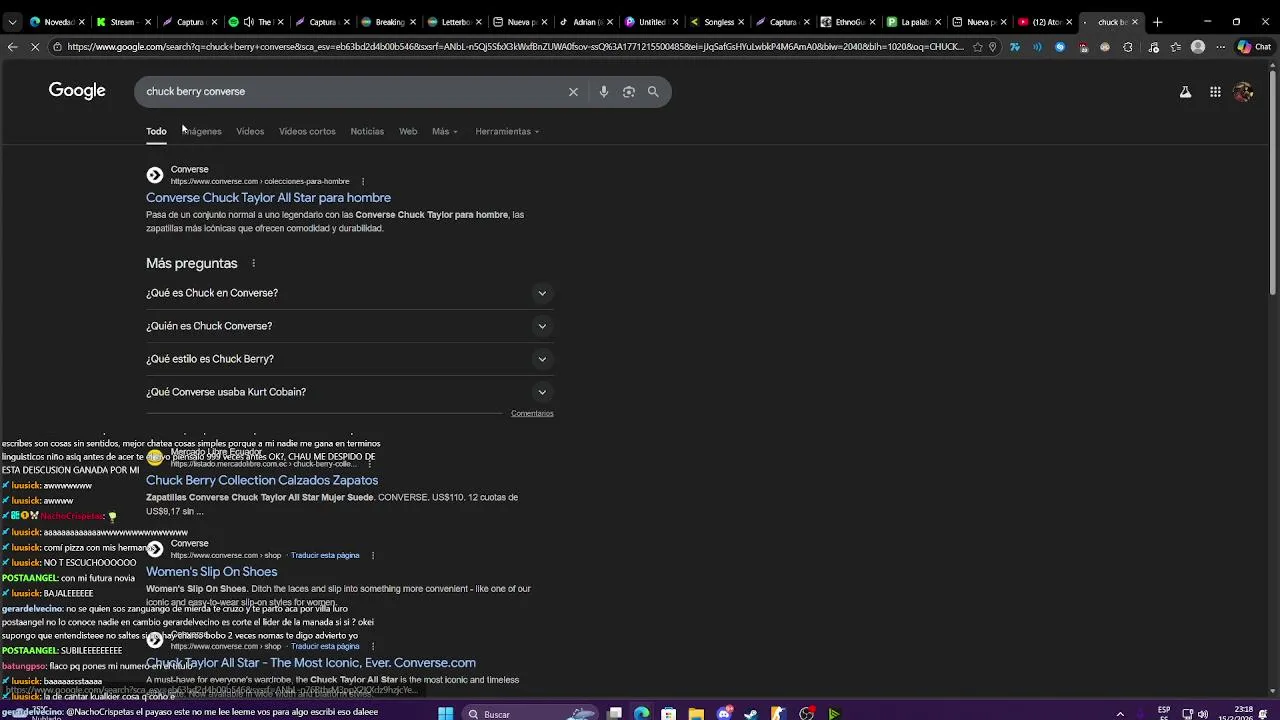
Task: Clear the search box with the X icon
Action: (x=573, y=91)
